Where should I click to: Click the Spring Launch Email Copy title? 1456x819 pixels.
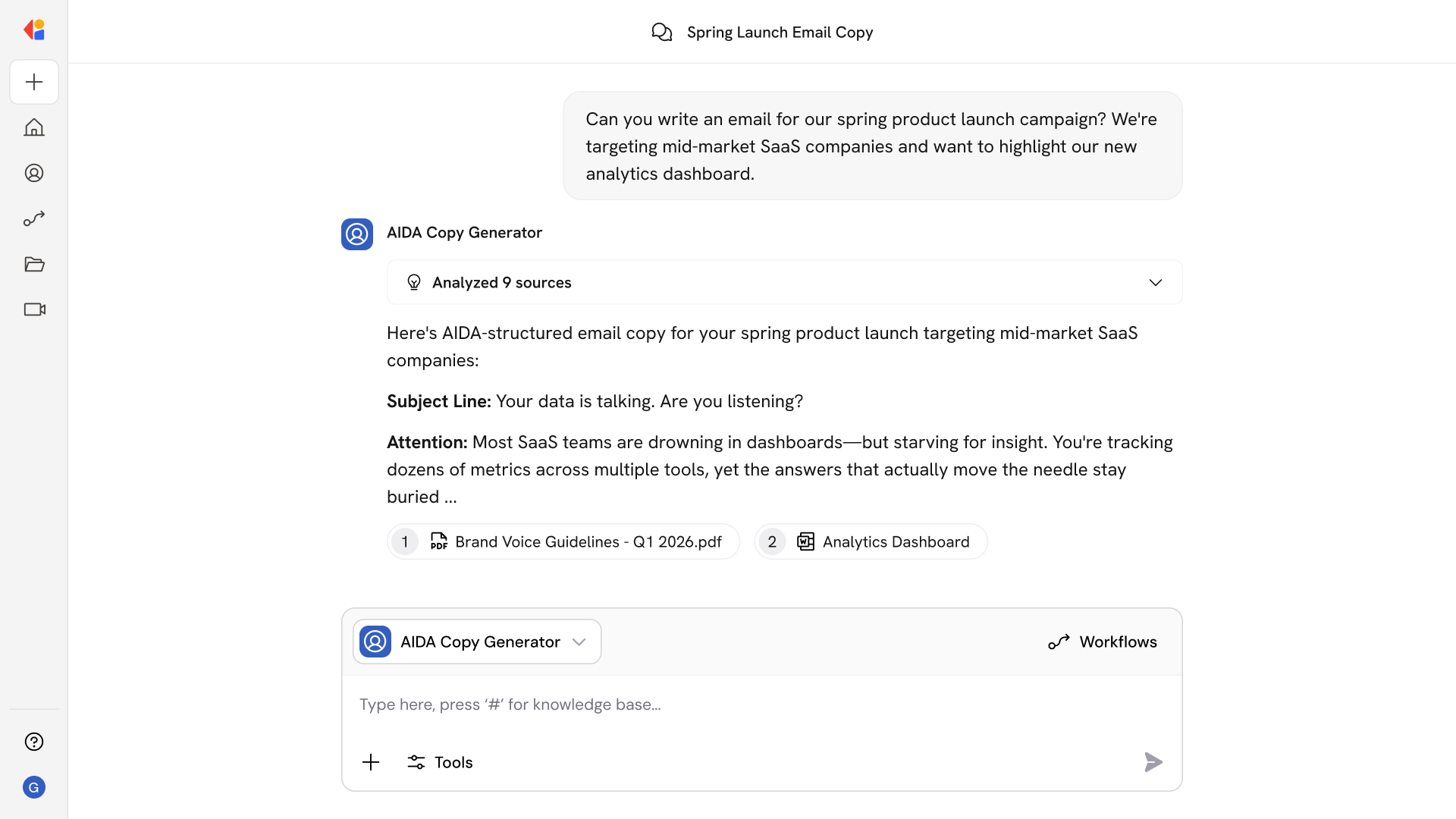(x=779, y=32)
